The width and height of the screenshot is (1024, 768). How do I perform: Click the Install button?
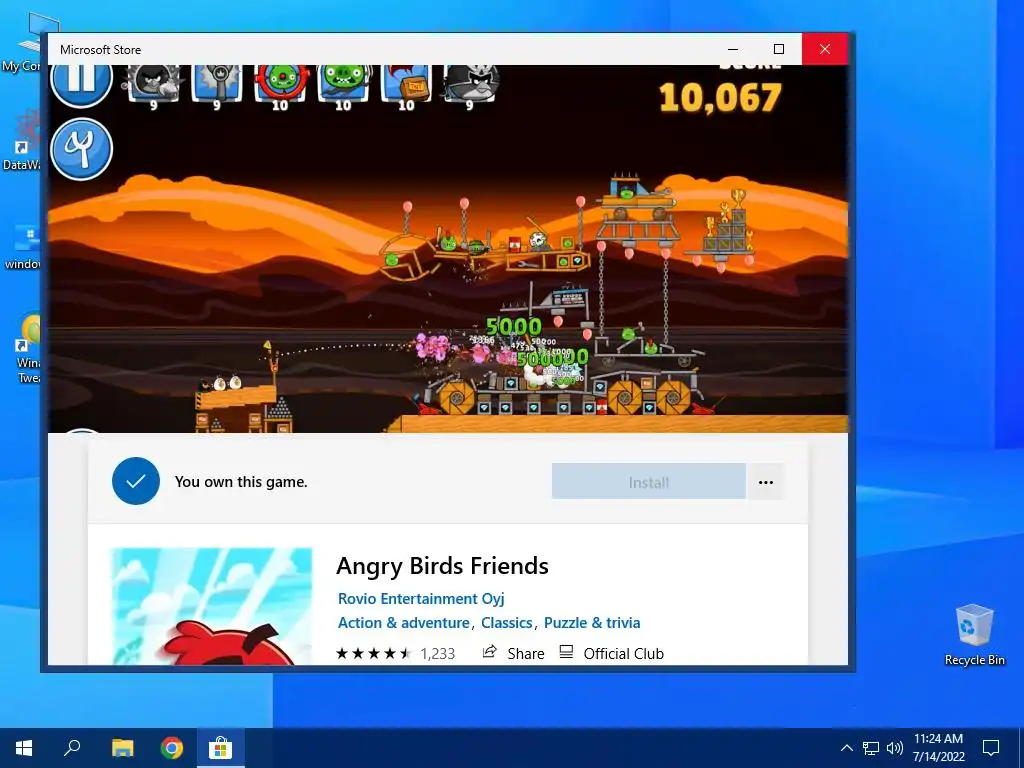coord(648,482)
